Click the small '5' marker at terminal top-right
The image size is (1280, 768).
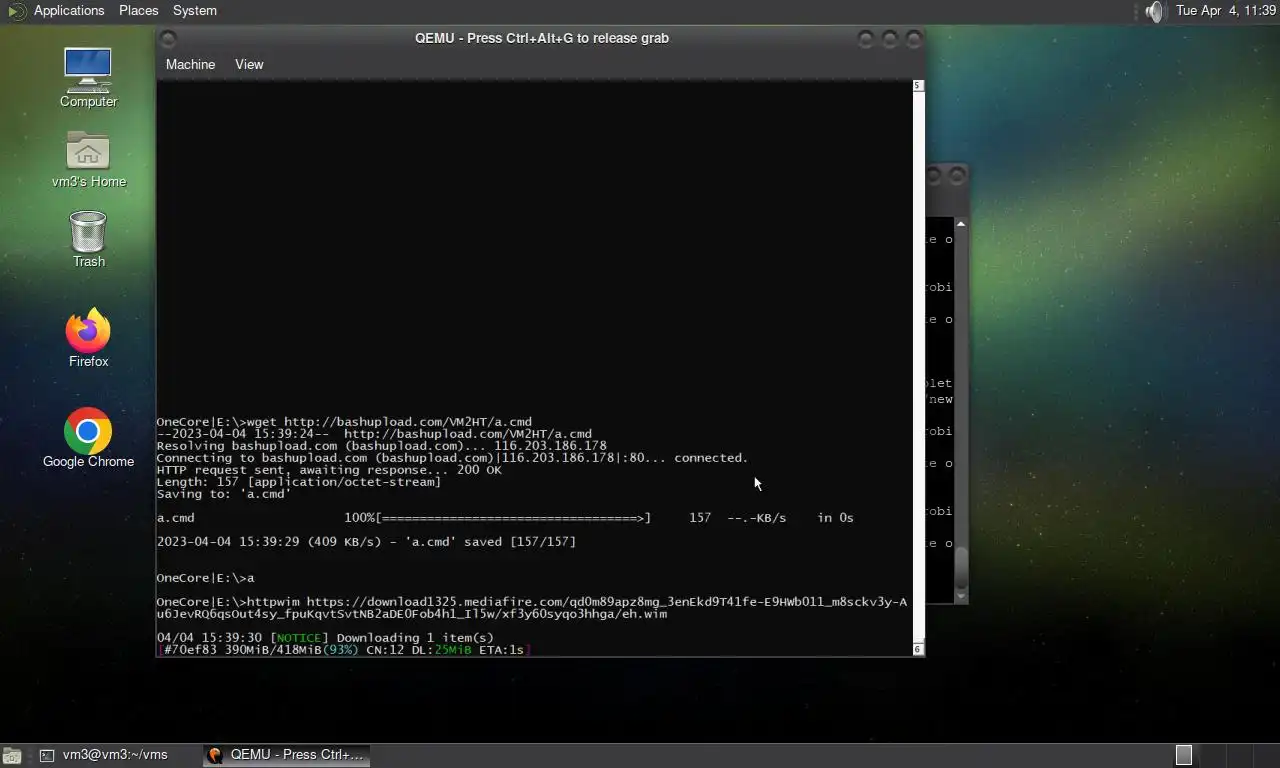918,86
